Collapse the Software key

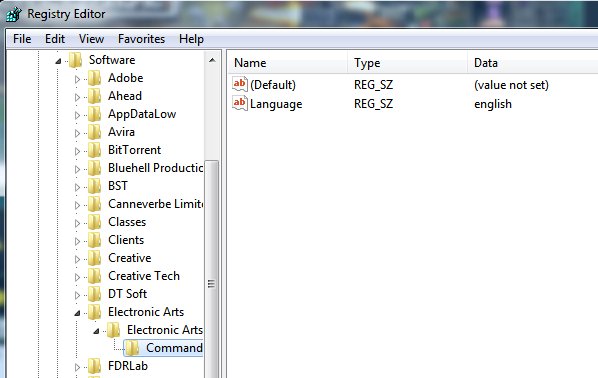[58, 61]
